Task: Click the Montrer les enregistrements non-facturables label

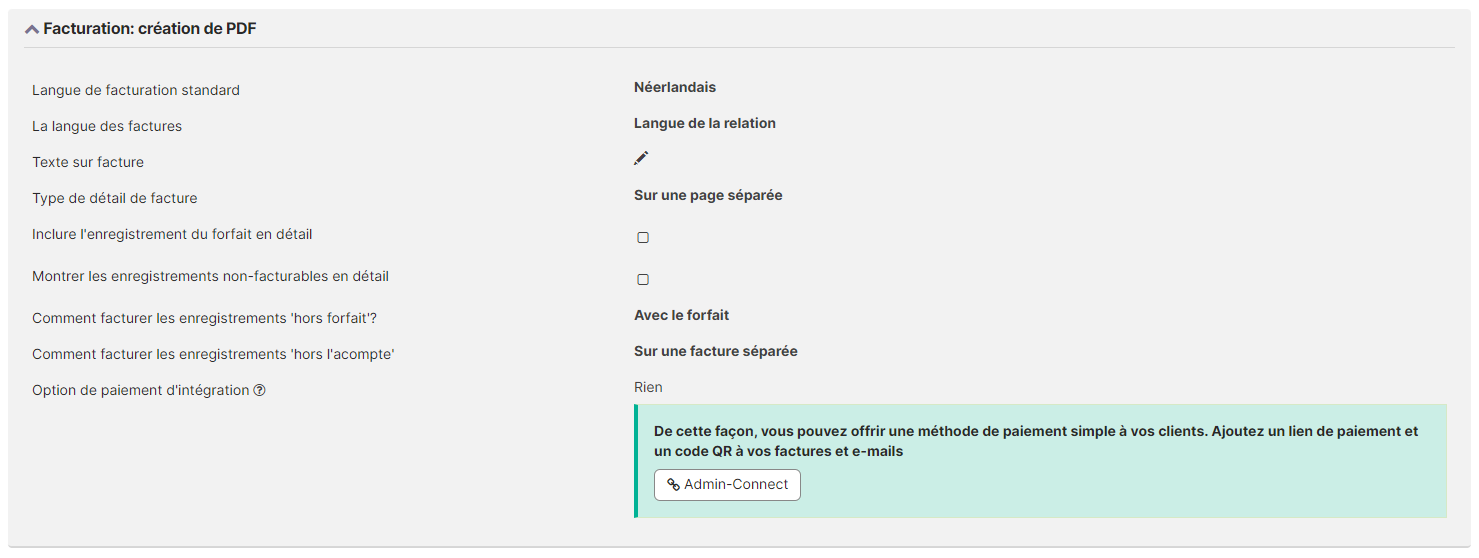Action: coord(211,277)
